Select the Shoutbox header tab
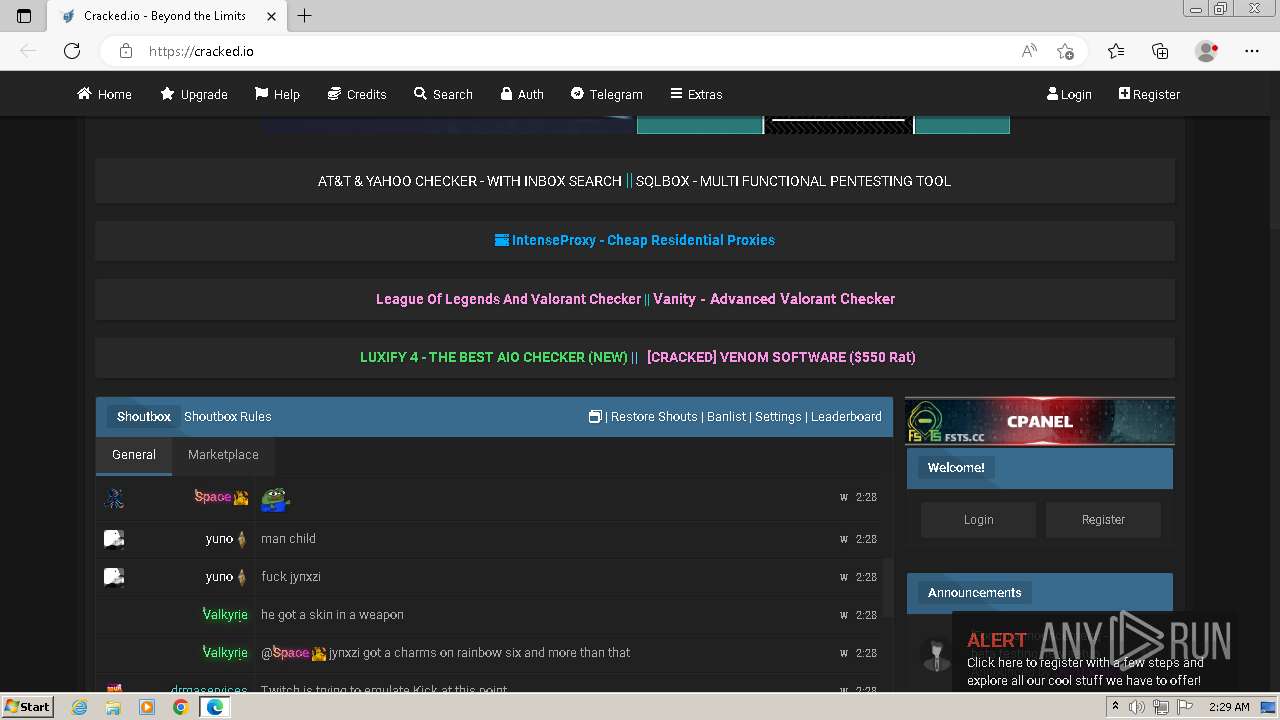1280x720 pixels. pyautogui.click(x=144, y=416)
